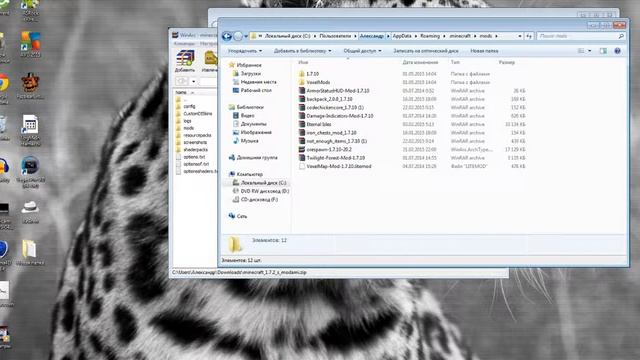
Task: Select orespawn-1.7.10-20.2 archive icon
Action: [302, 149]
